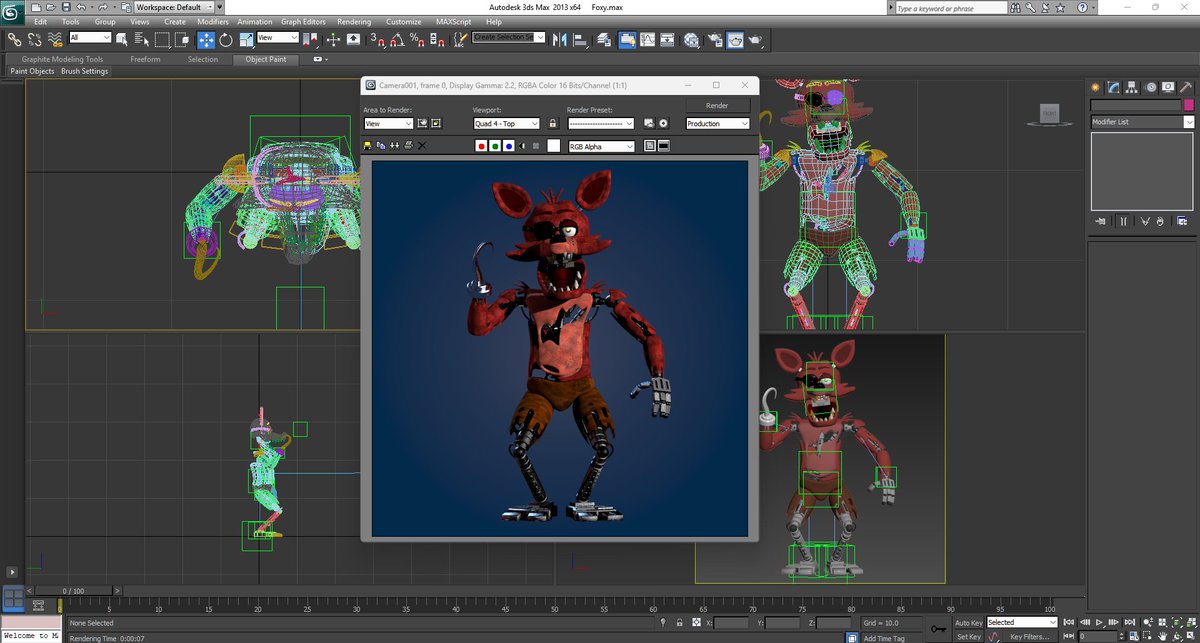
Task: Expand the Modifier List dropdown
Action: (x=1142, y=122)
